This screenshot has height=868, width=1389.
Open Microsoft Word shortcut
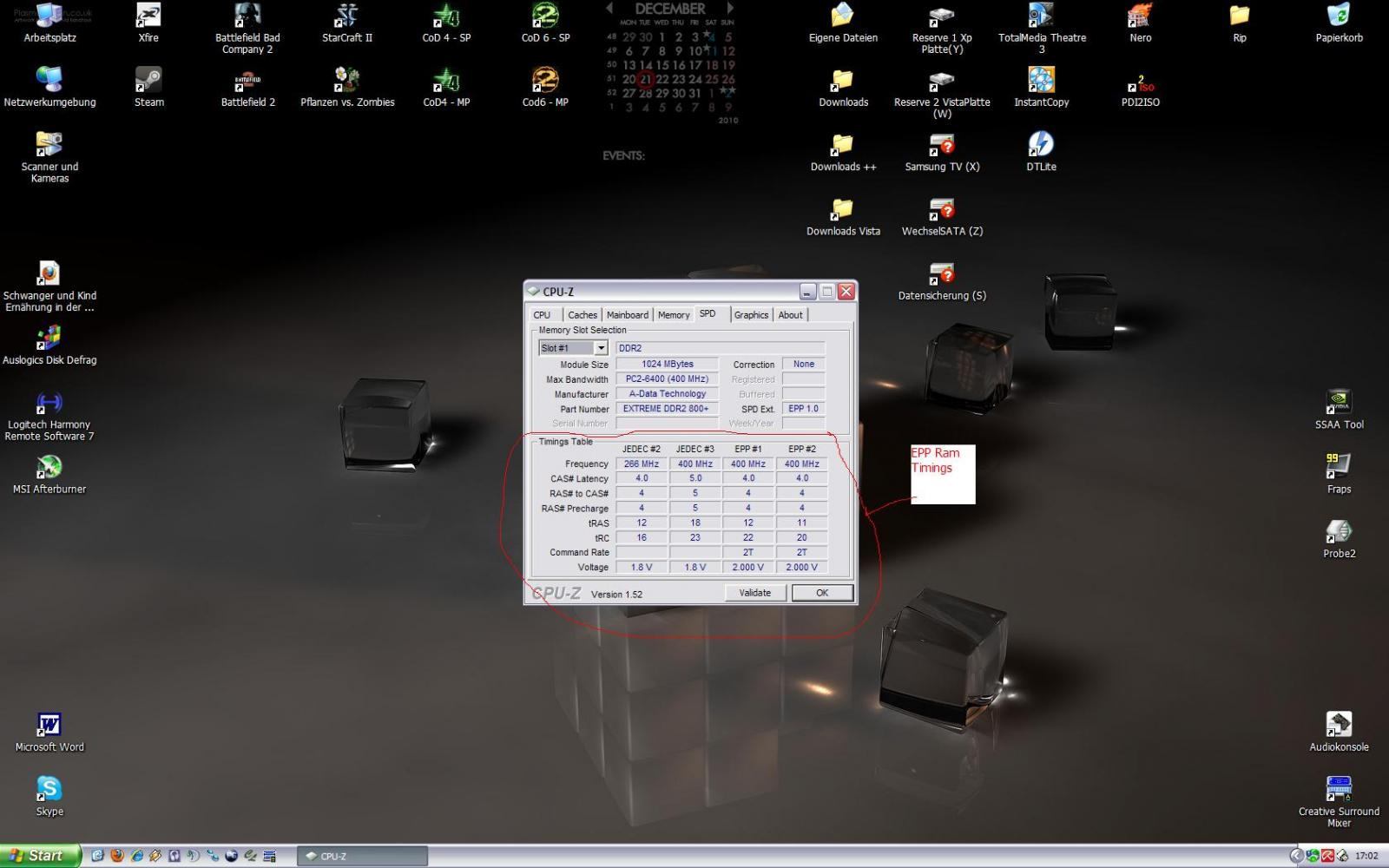(x=49, y=732)
